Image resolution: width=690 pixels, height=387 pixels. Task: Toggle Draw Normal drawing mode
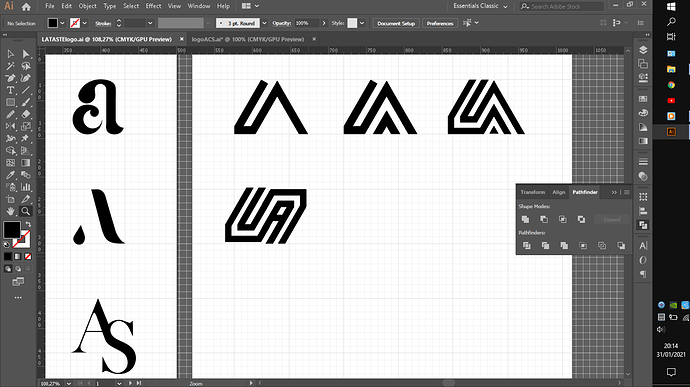pyautogui.click(x=8, y=269)
